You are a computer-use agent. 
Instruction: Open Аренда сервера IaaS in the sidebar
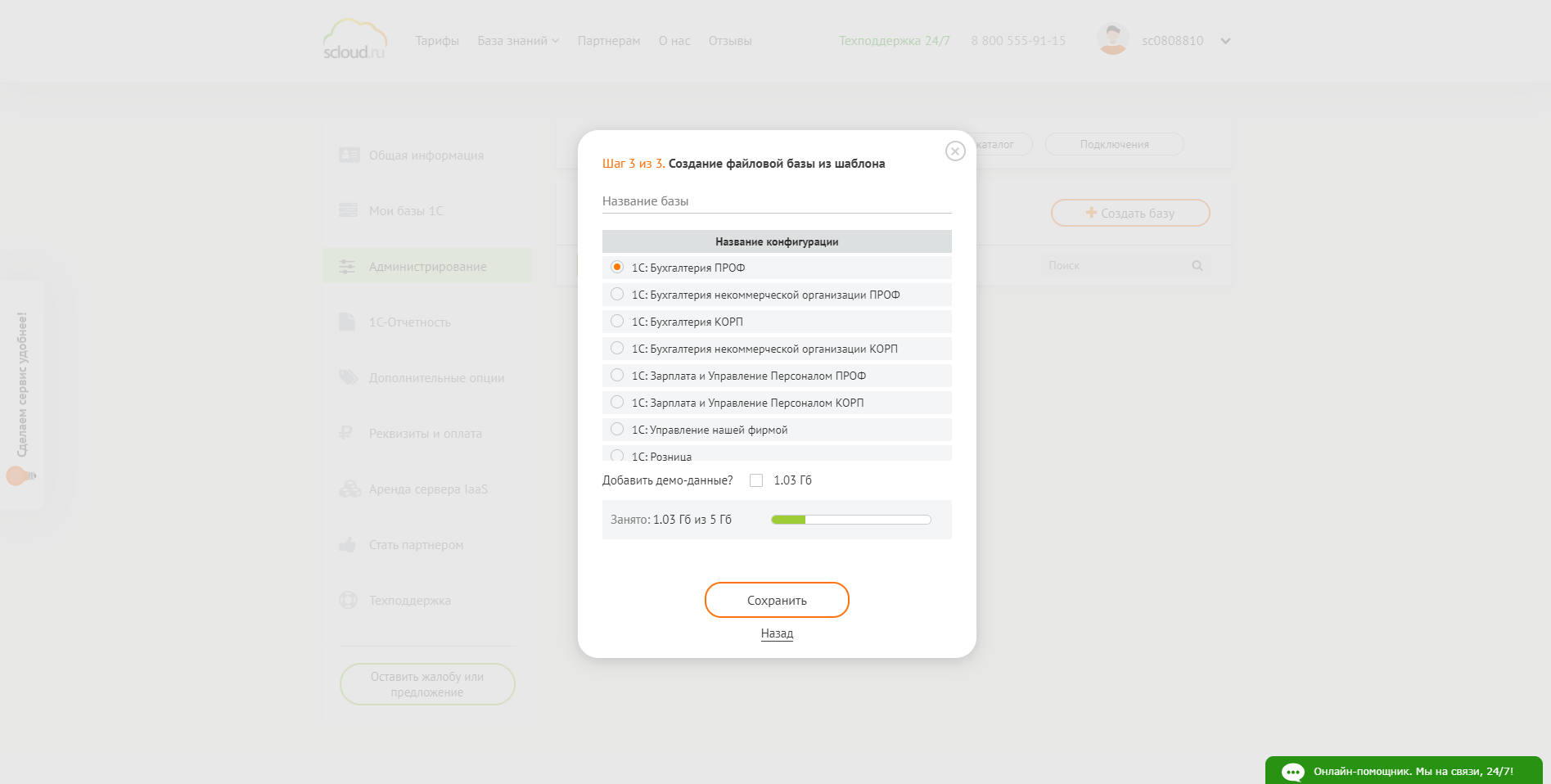[426, 489]
